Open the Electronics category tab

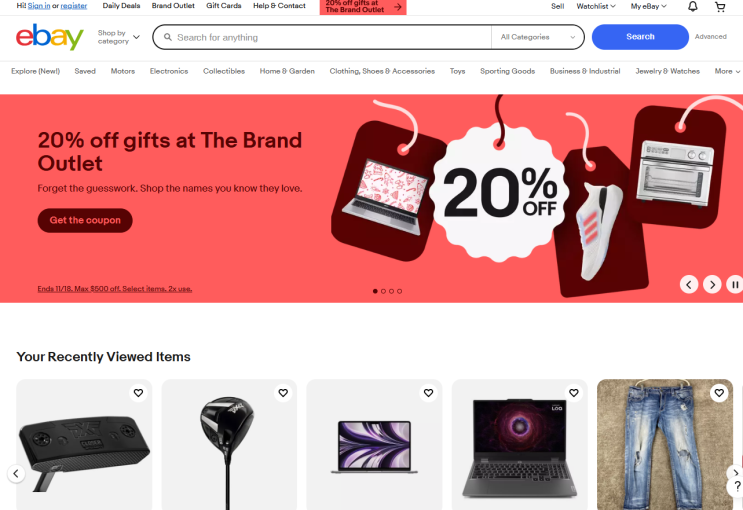point(169,71)
